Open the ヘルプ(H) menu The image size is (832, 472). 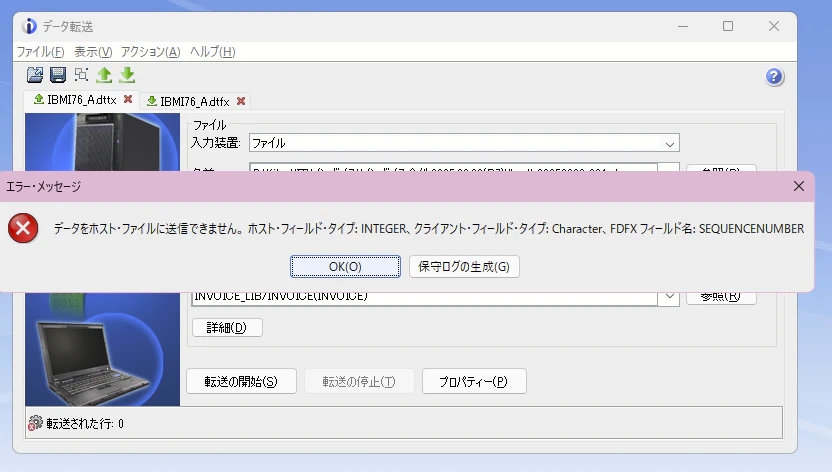pos(212,52)
